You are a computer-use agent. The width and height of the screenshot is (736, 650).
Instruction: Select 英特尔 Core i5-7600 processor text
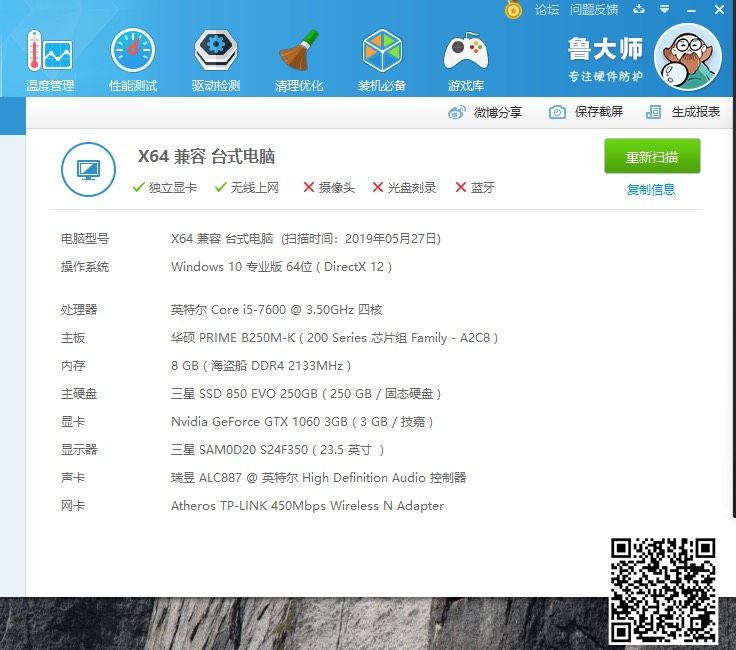(276, 310)
